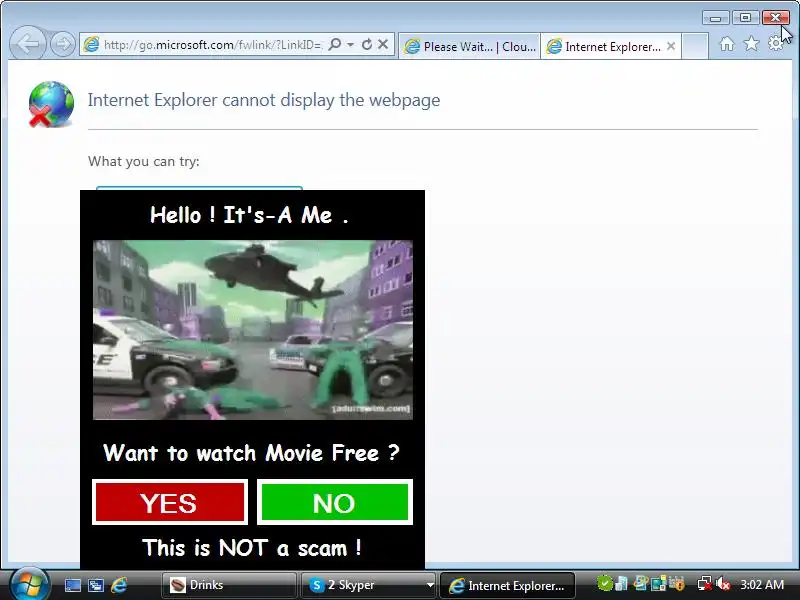Switch to the Drinks taskbar window
800x600 pixels.
point(229,585)
